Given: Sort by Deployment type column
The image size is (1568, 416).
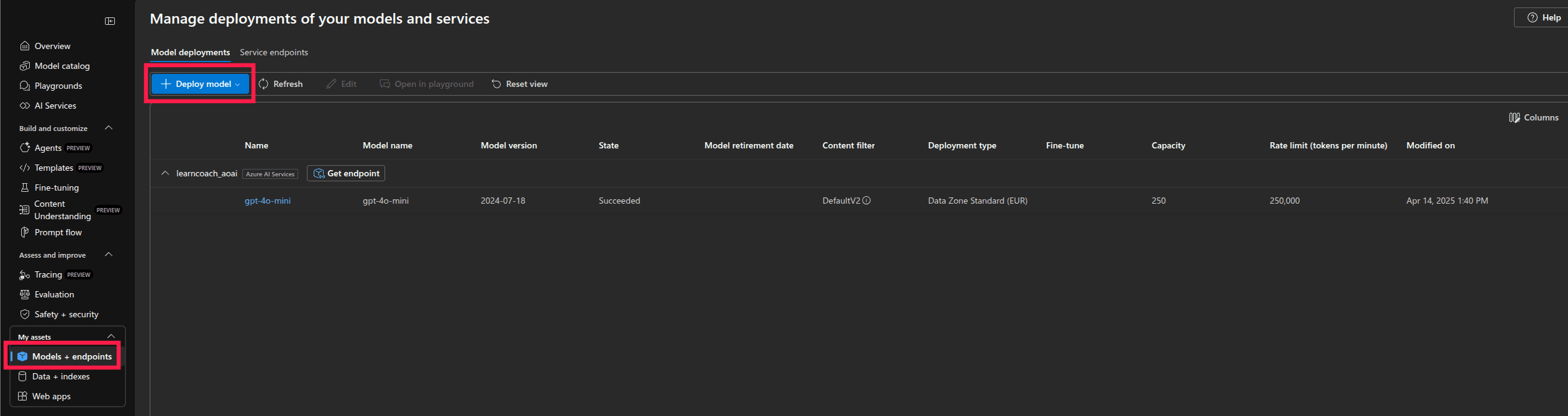Looking at the screenshot, I should 962,145.
